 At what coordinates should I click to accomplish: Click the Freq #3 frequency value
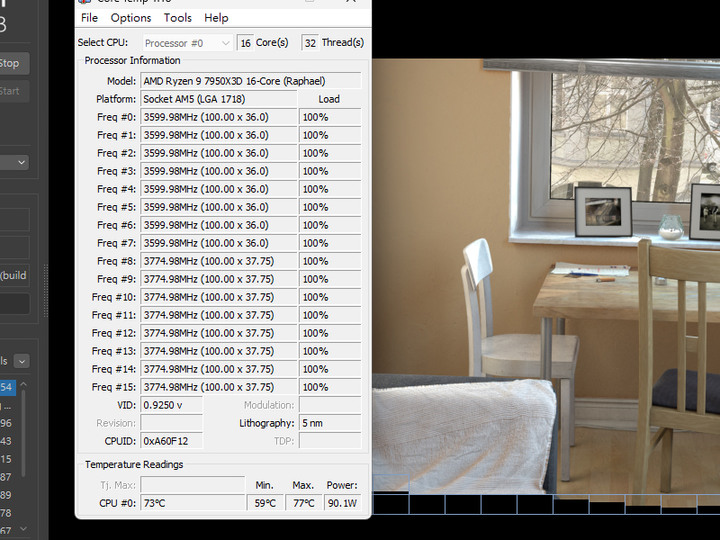tap(219, 171)
